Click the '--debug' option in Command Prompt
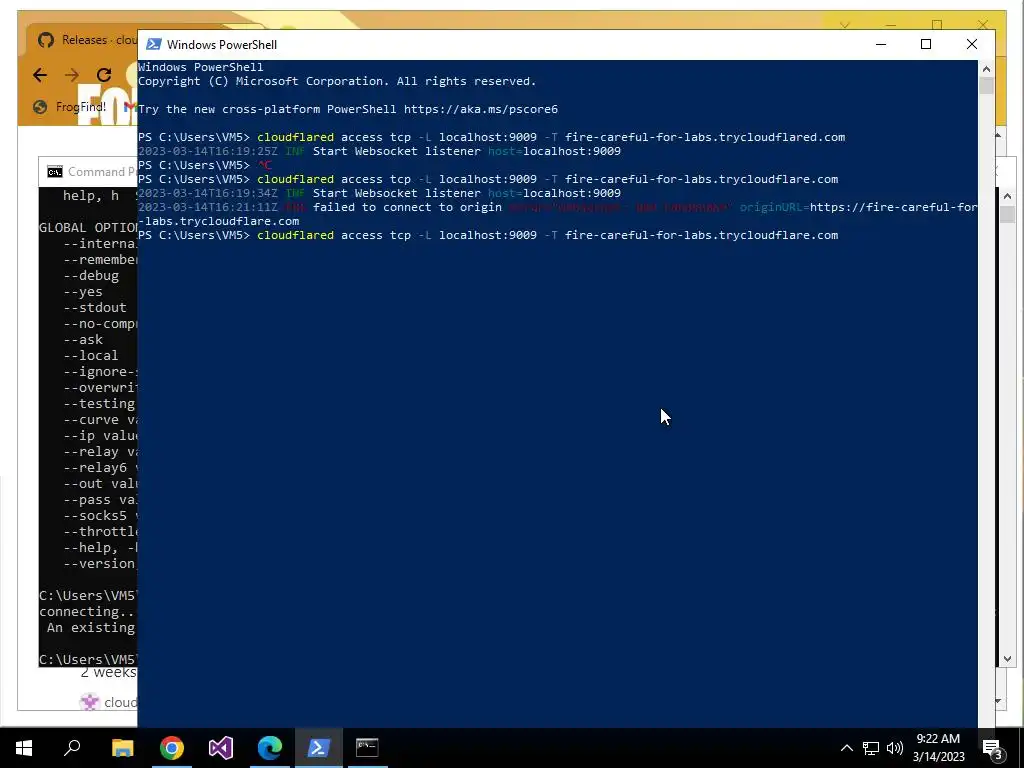The width and height of the screenshot is (1024, 768). pyautogui.click(x=91, y=276)
